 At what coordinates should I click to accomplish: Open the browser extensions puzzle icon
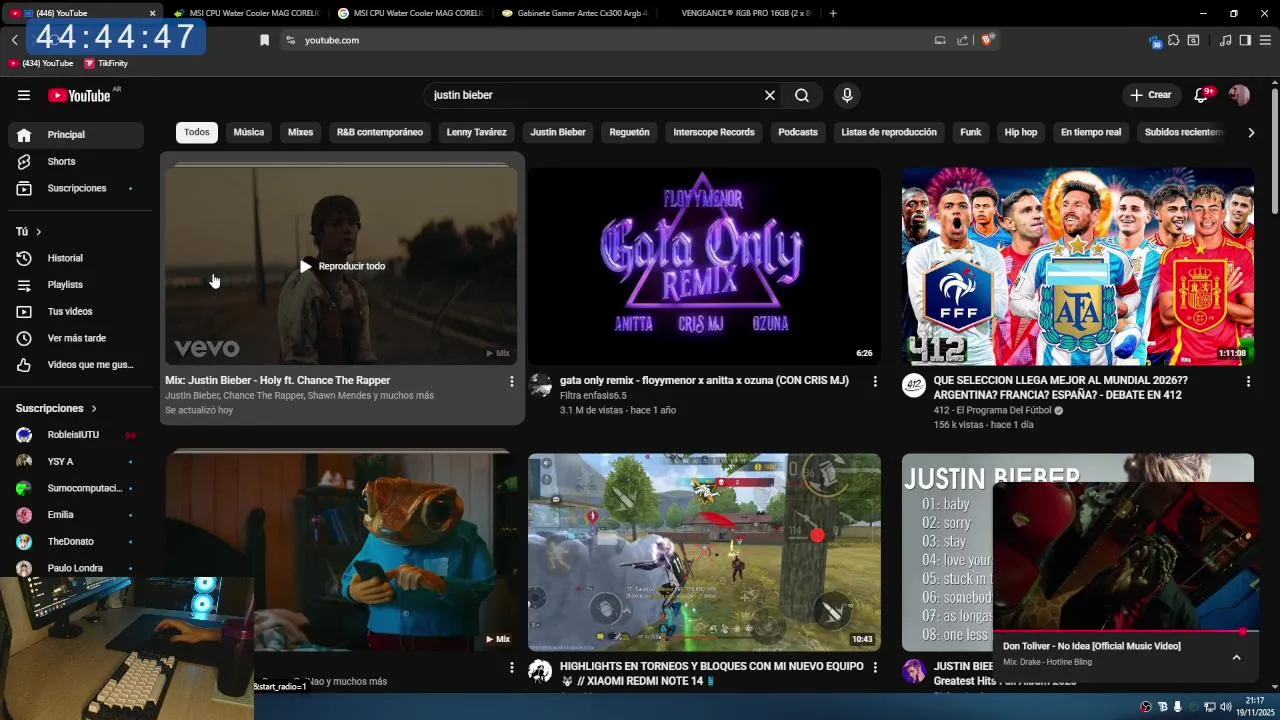[1174, 40]
